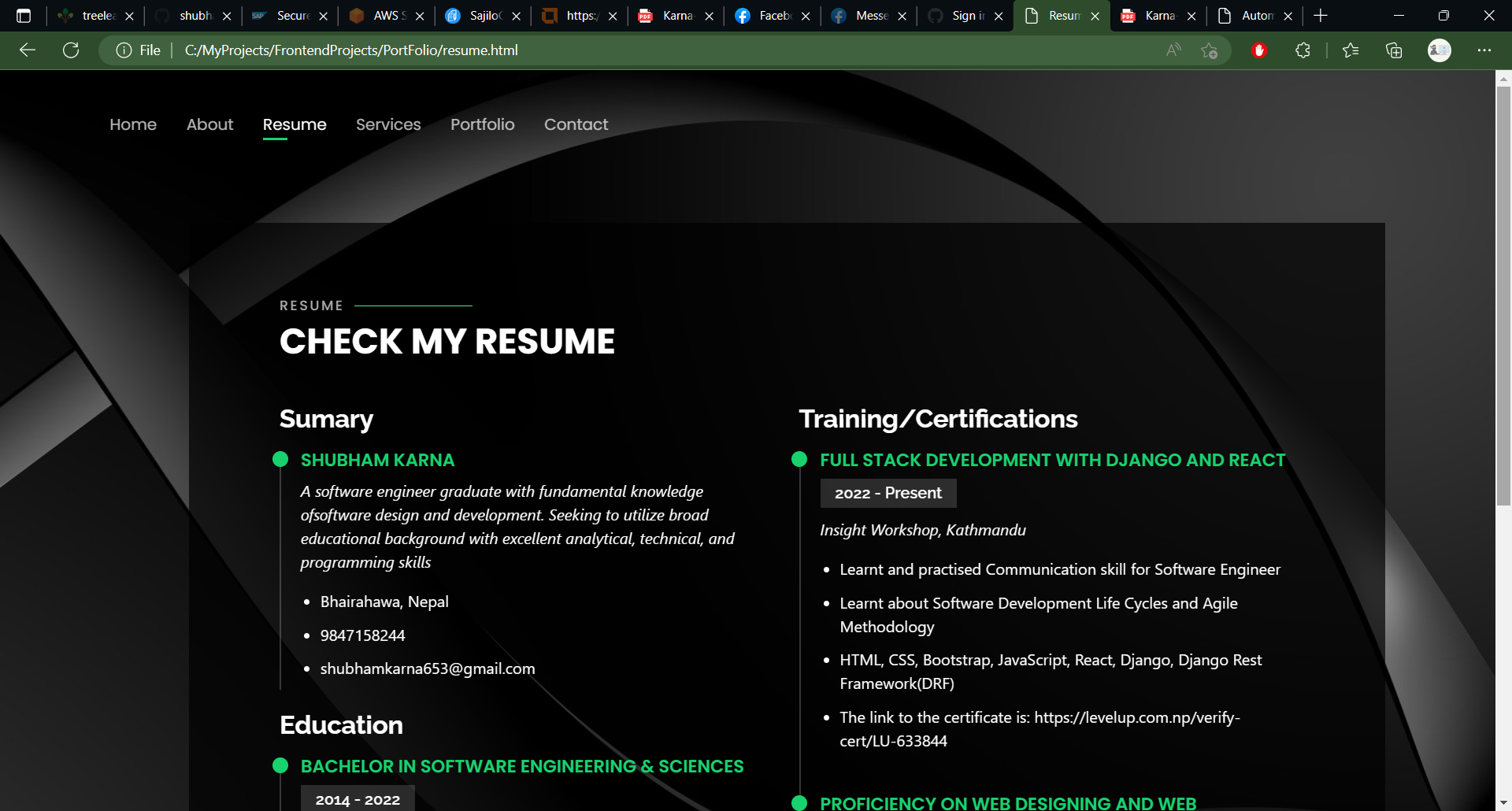Viewport: 1512px width, 811px height.
Task: Open the red ad blocker extension icon
Action: [1259, 50]
